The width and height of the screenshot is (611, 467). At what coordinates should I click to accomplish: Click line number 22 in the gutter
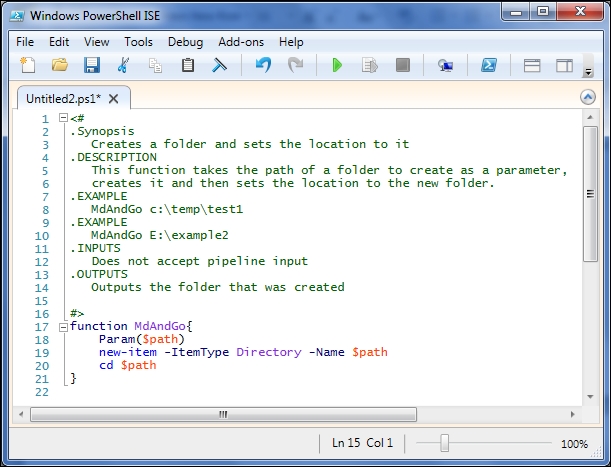tap(42, 392)
